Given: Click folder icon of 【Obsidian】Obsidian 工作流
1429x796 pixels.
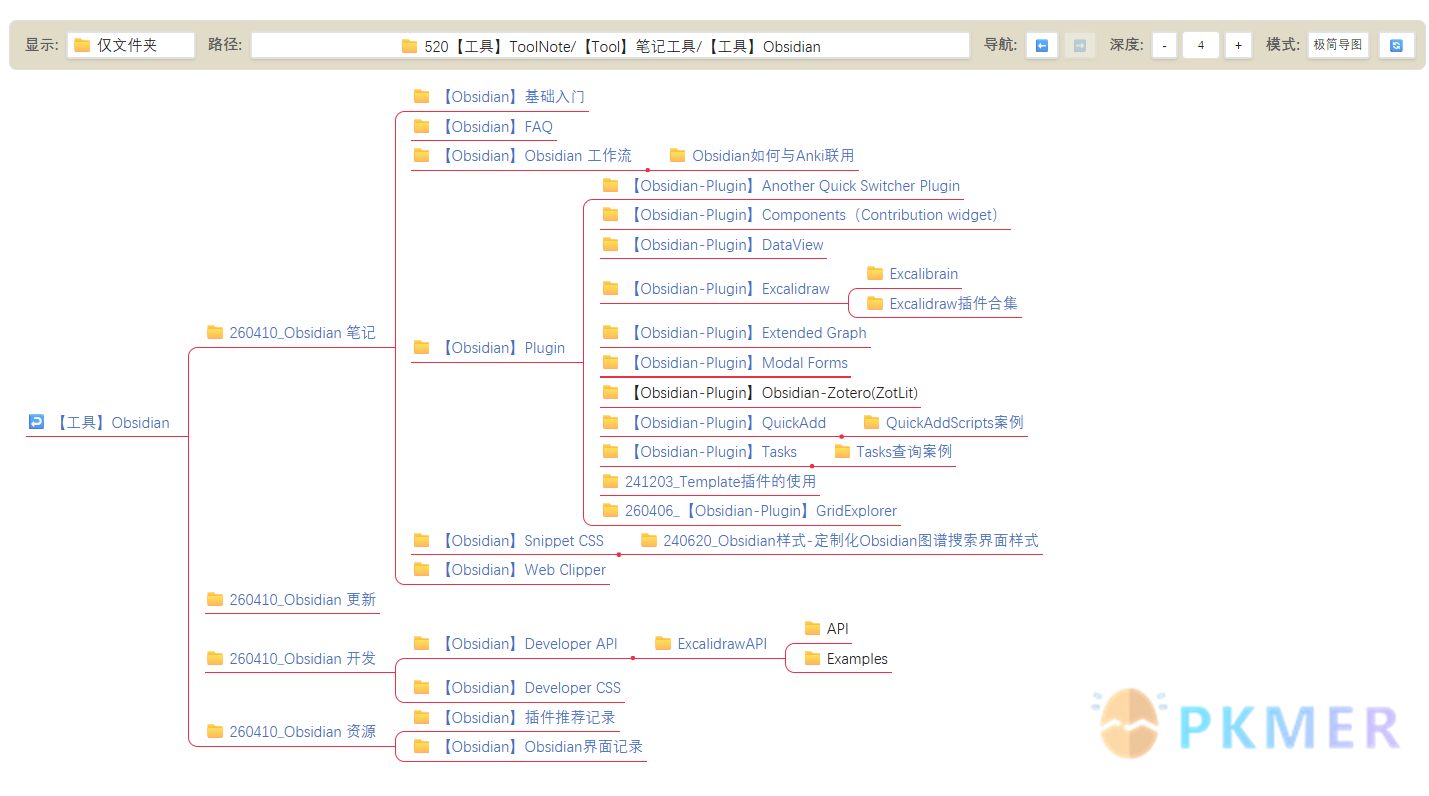Looking at the screenshot, I should (421, 155).
